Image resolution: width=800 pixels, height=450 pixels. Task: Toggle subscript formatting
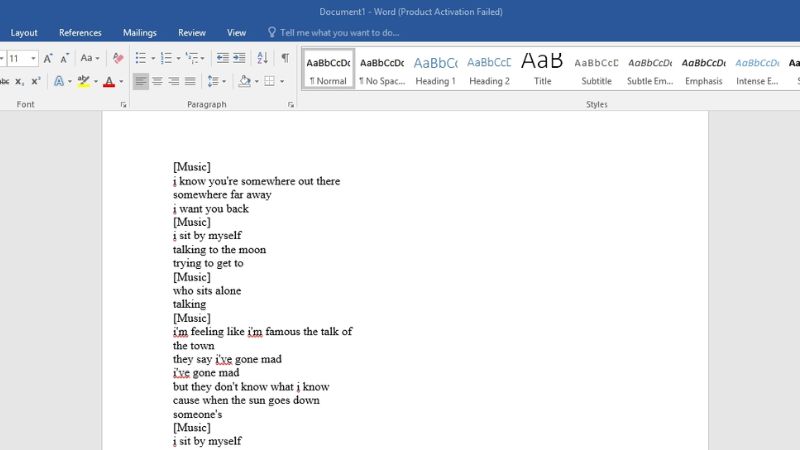pos(19,81)
